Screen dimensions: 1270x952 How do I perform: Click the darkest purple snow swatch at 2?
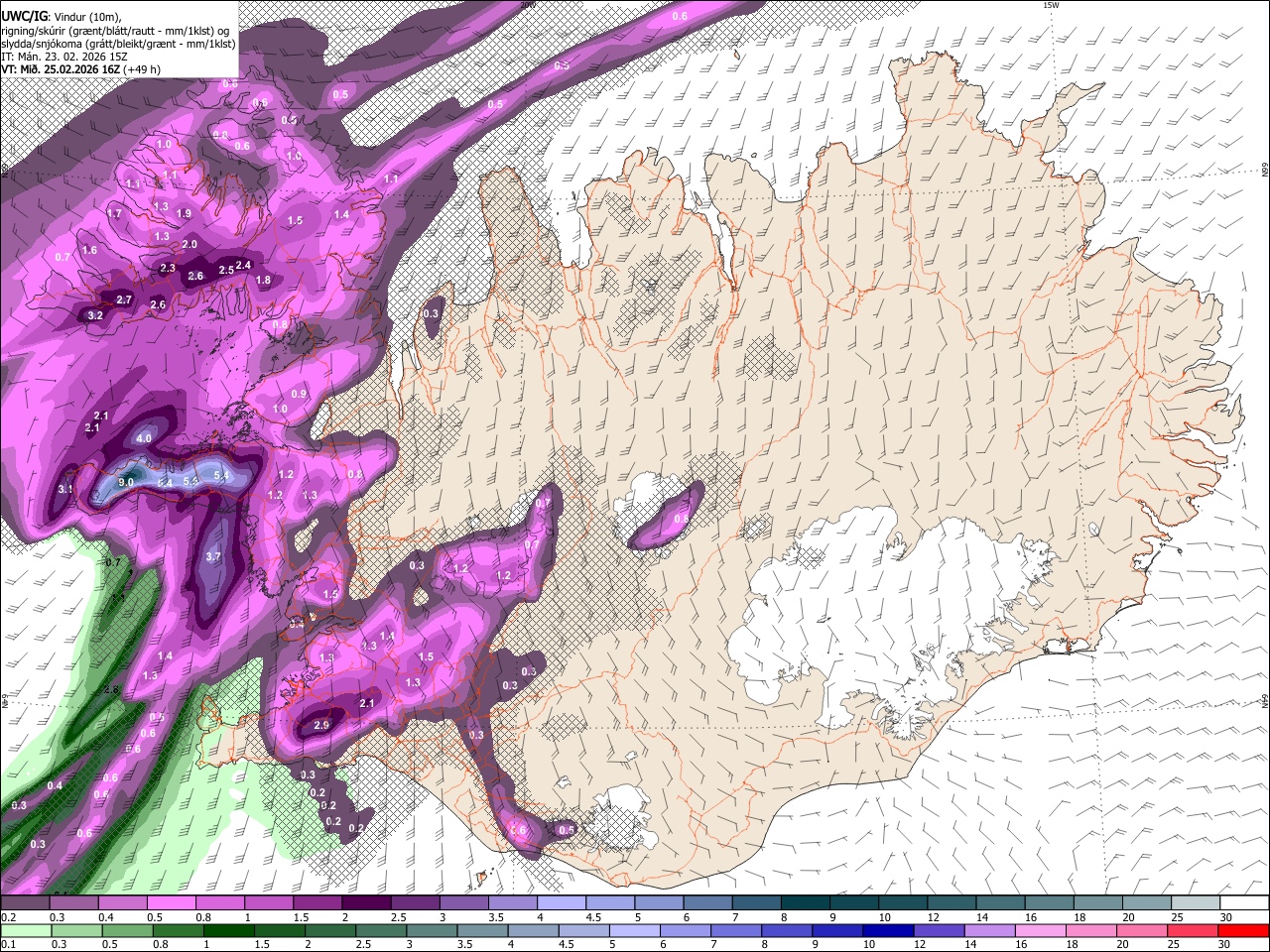coord(366,903)
